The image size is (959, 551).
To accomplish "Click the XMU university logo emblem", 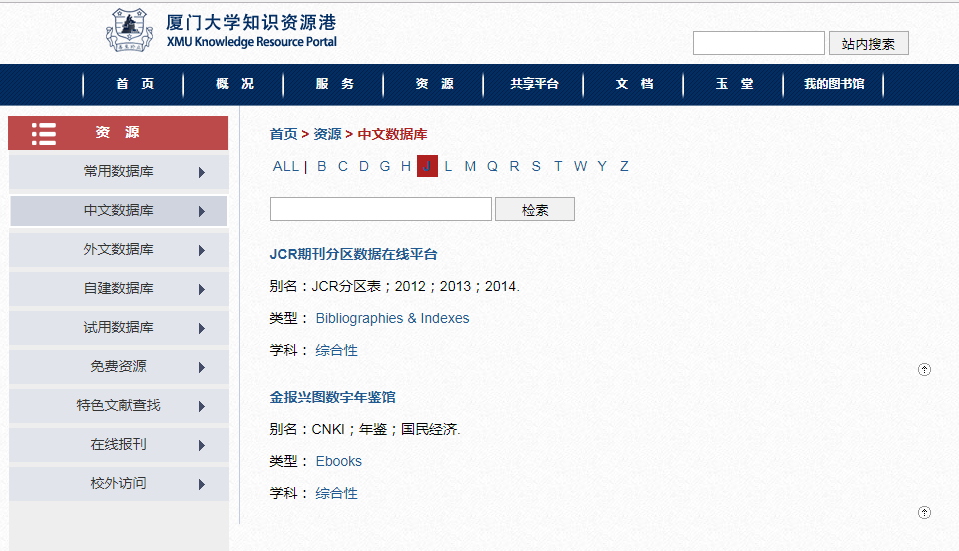I will pos(129,29).
